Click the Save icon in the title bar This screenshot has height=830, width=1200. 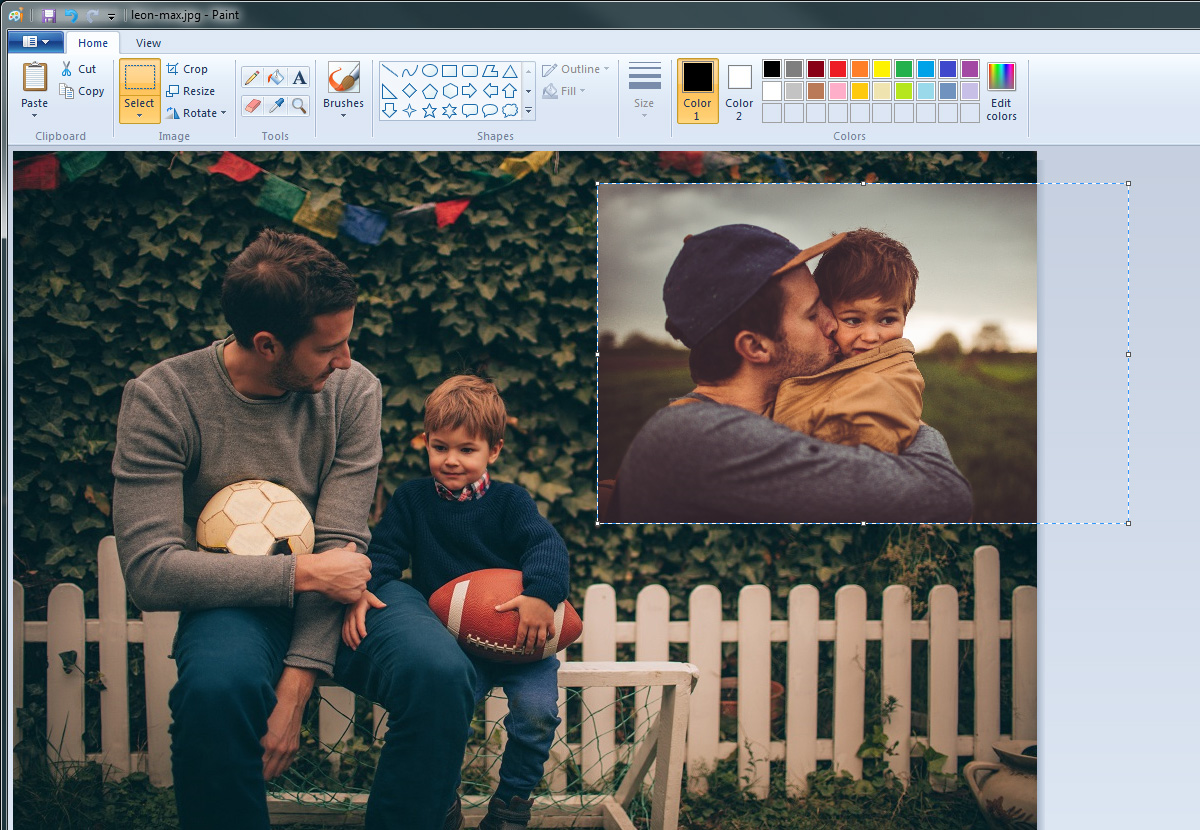(x=48, y=15)
